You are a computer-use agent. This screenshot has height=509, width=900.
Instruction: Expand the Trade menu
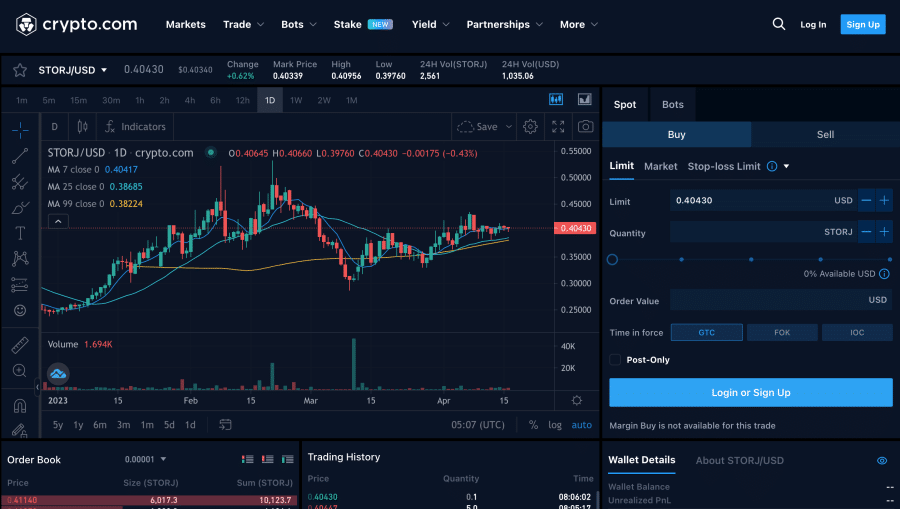click(x=243, y=25)
